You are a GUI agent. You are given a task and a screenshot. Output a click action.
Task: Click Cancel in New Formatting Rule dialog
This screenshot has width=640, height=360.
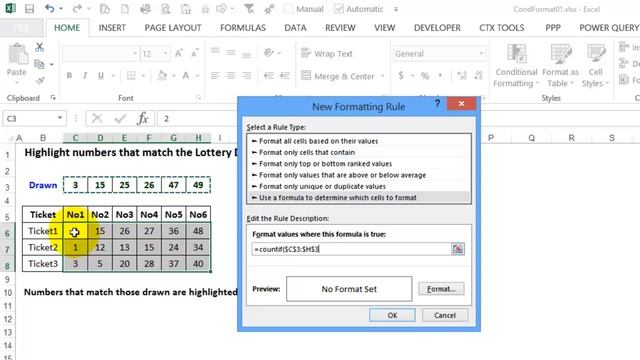(x=444, y=315)
